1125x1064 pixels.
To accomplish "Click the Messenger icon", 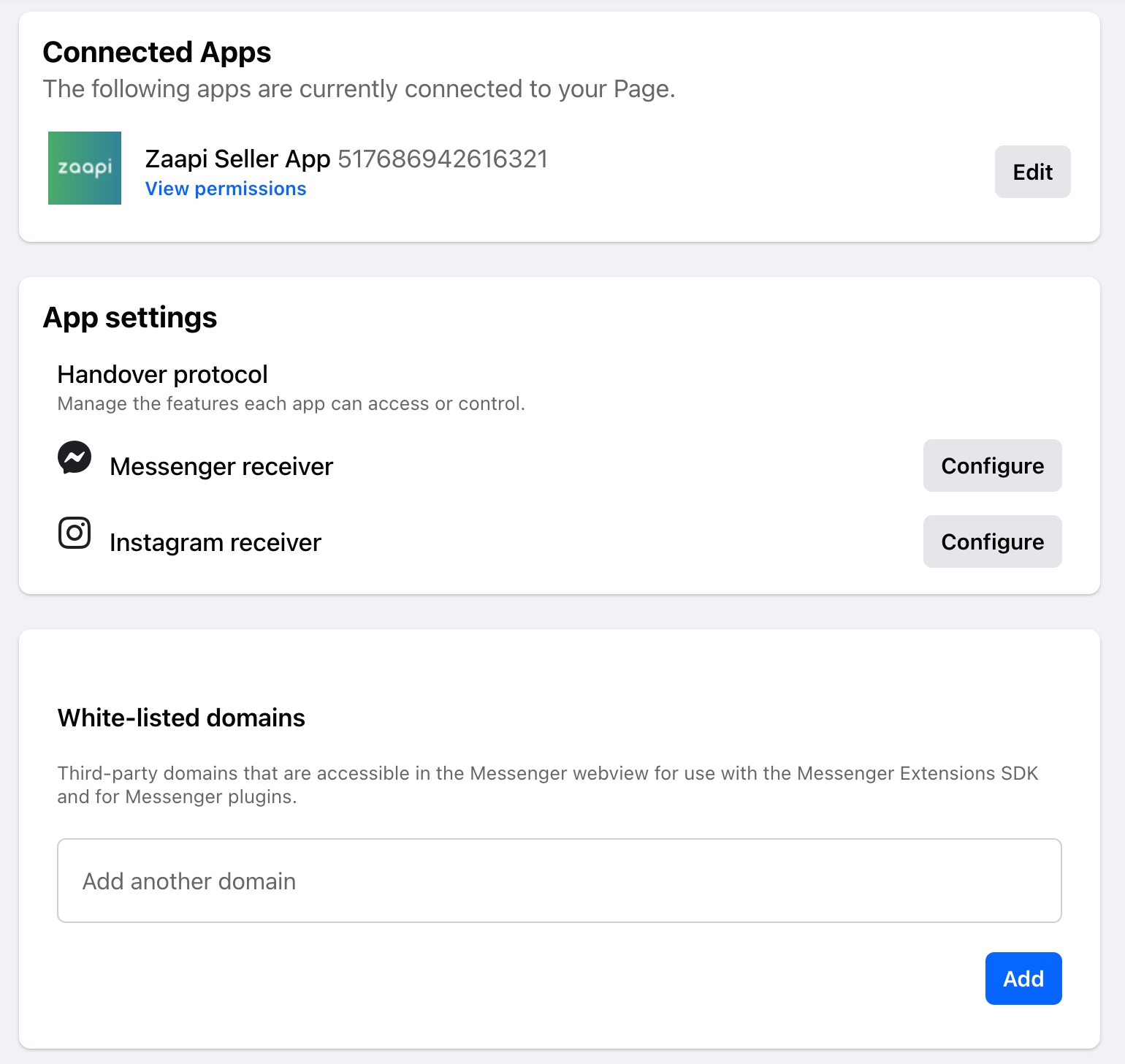I will (x=75, y=458).
